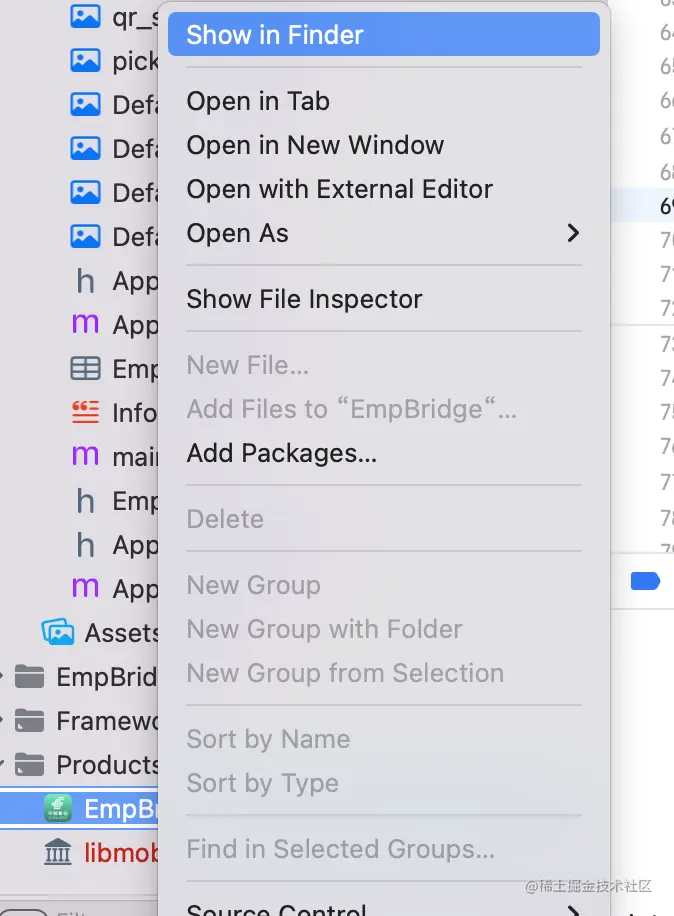Expand the Open As submenu arrow
The image size is (674, 916).
[x=573, y=233]
